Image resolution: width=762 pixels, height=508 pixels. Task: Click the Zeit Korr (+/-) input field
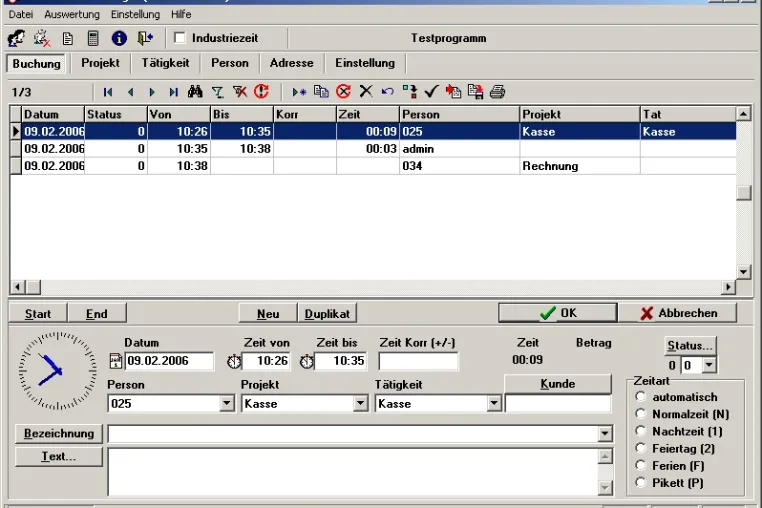click(418, 361)
